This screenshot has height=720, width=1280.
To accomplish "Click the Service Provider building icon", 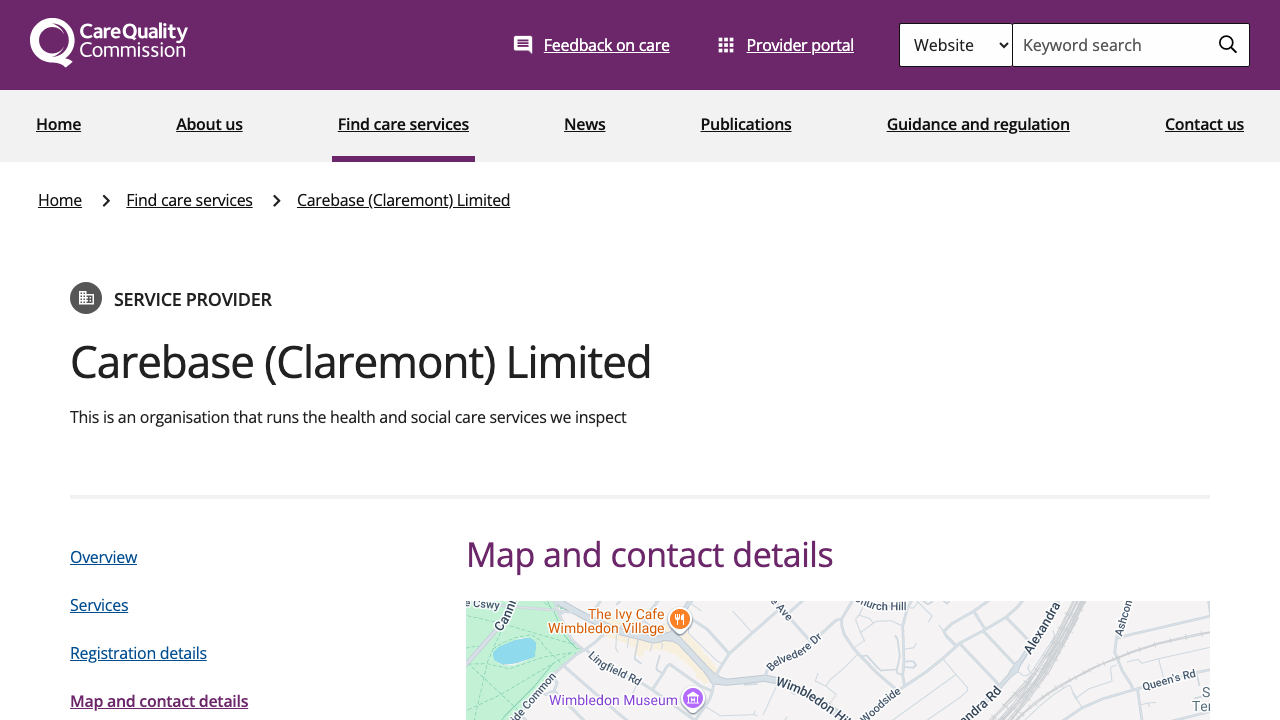I will pyautogui.click(x=86, y=298).
